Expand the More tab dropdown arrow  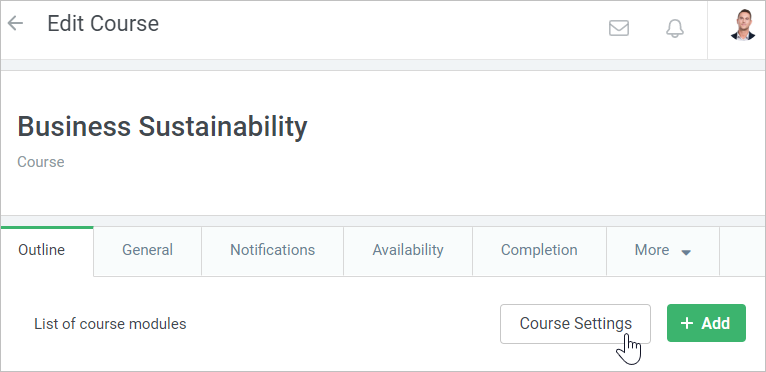coord(686,252)
